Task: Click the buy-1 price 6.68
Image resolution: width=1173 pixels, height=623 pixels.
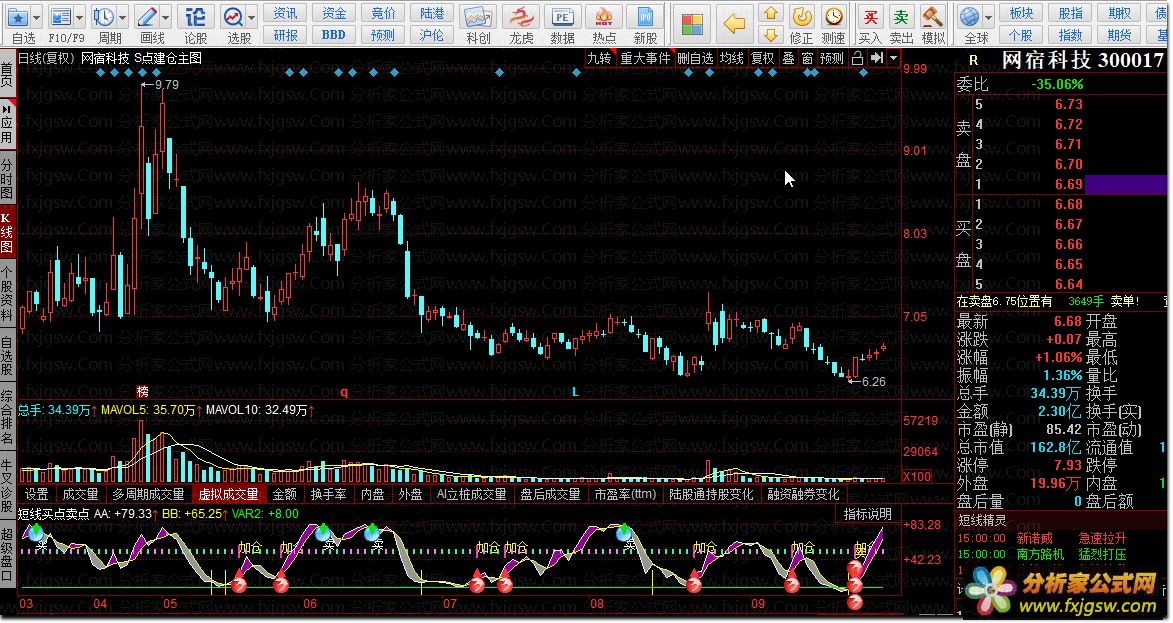Action: (1069, 204)
